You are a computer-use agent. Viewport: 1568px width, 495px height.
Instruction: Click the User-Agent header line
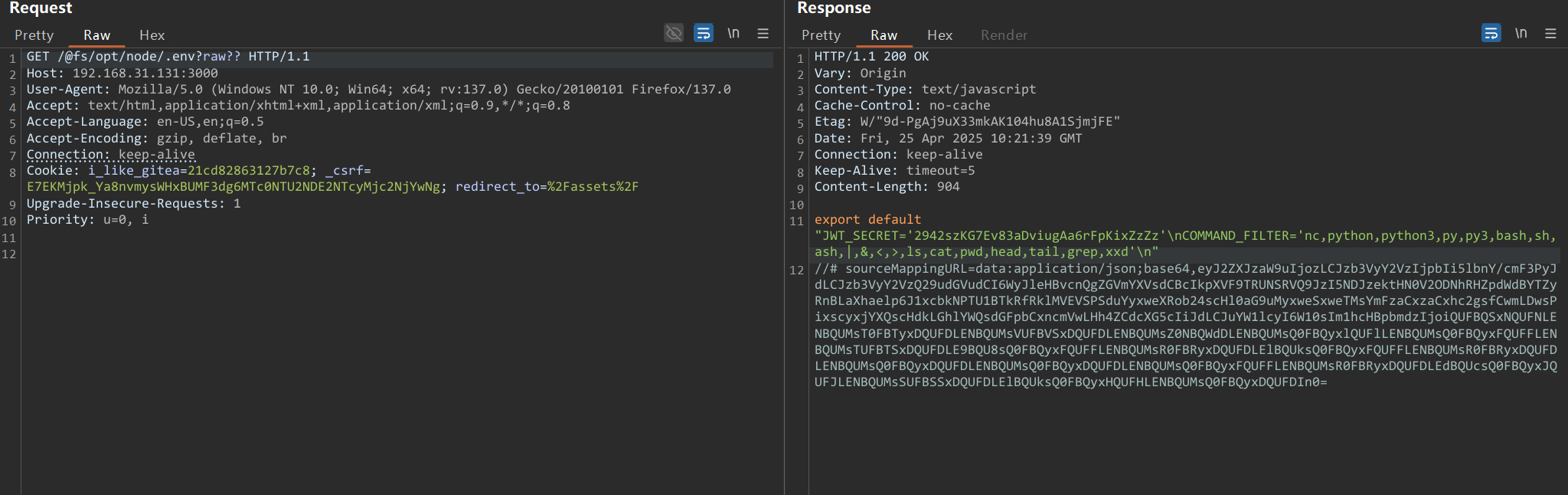(379, 90)
